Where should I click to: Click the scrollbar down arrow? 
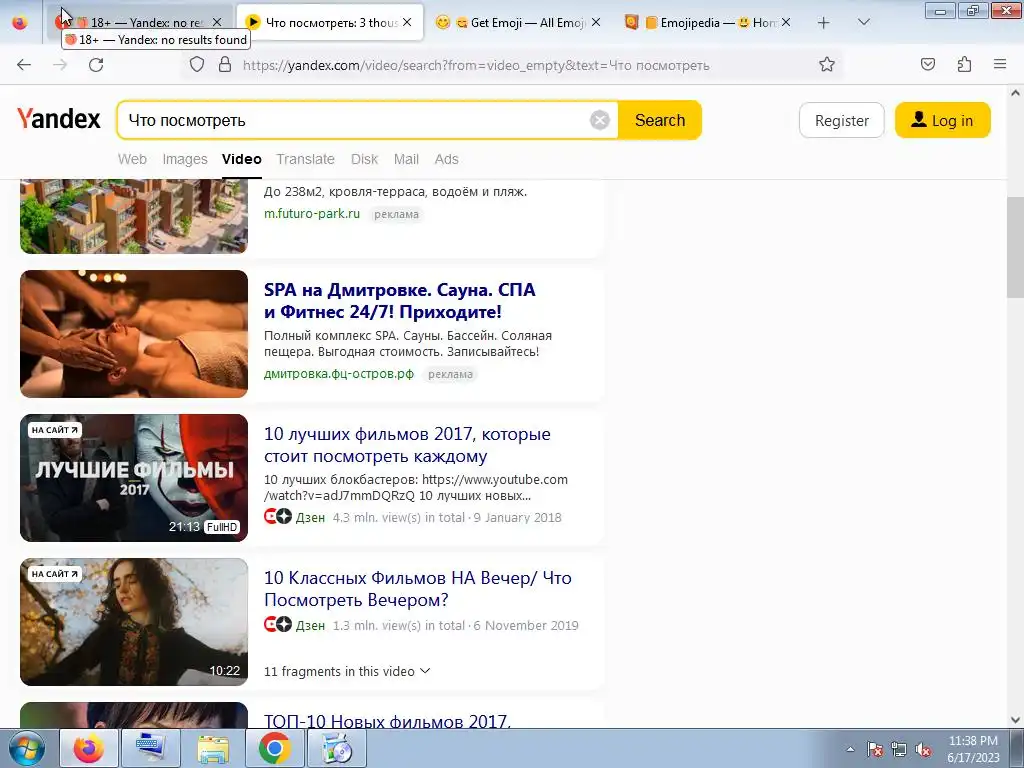click(x=1015, y=720)
